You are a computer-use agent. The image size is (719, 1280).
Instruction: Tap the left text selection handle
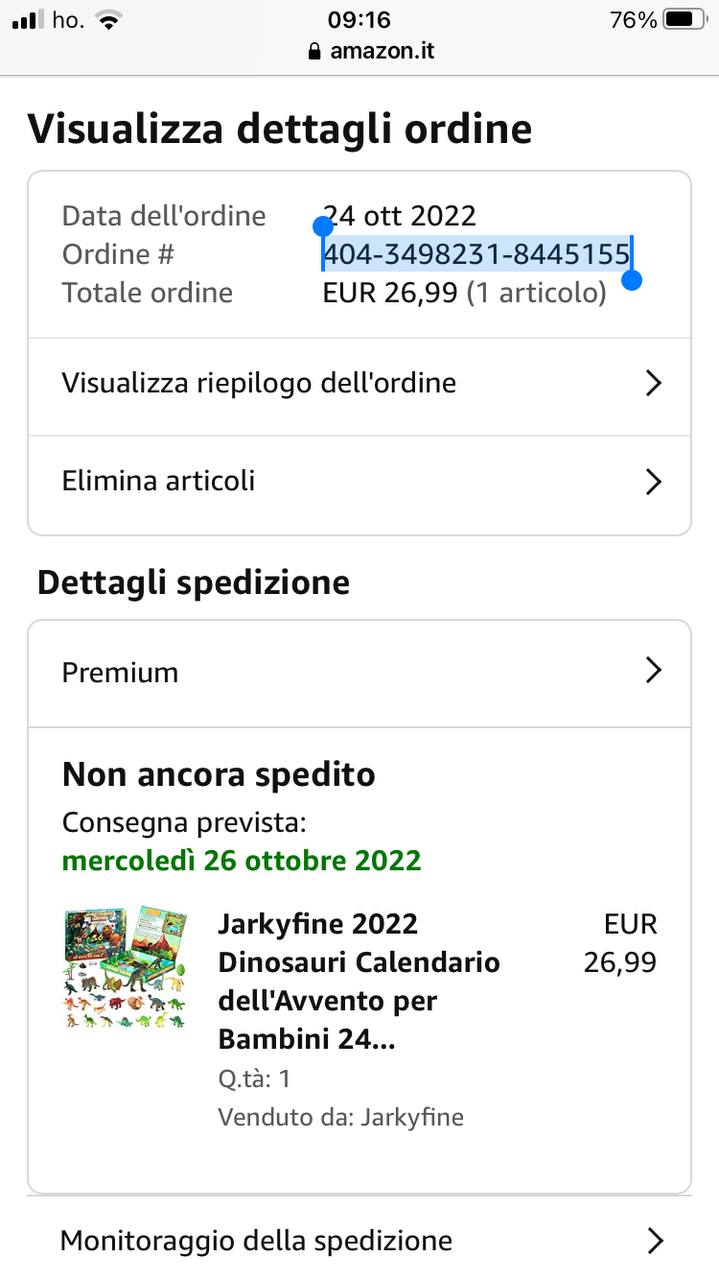click(322, 226)
